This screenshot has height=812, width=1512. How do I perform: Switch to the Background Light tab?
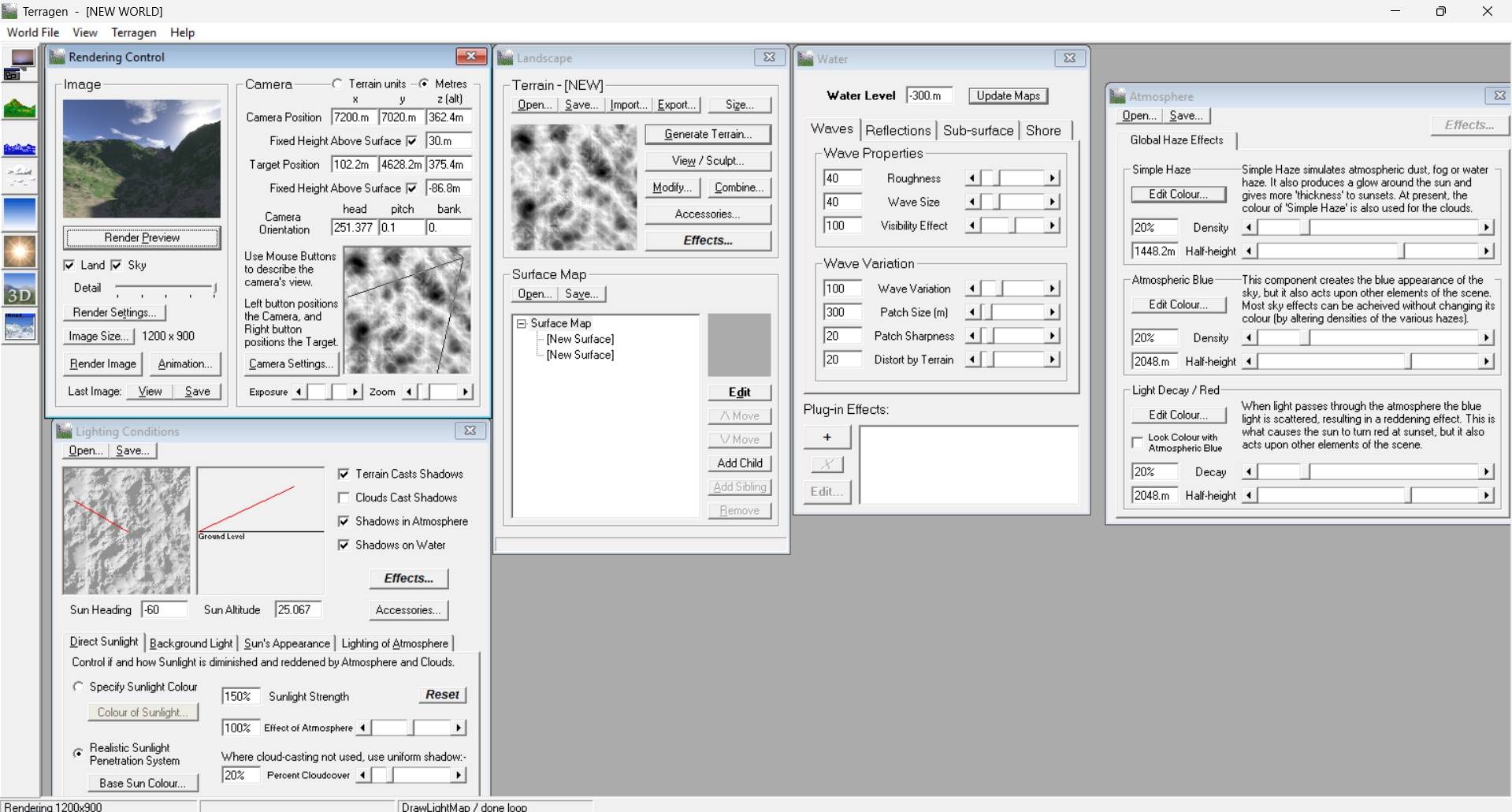pyautogui.click(x=191, y=643)
